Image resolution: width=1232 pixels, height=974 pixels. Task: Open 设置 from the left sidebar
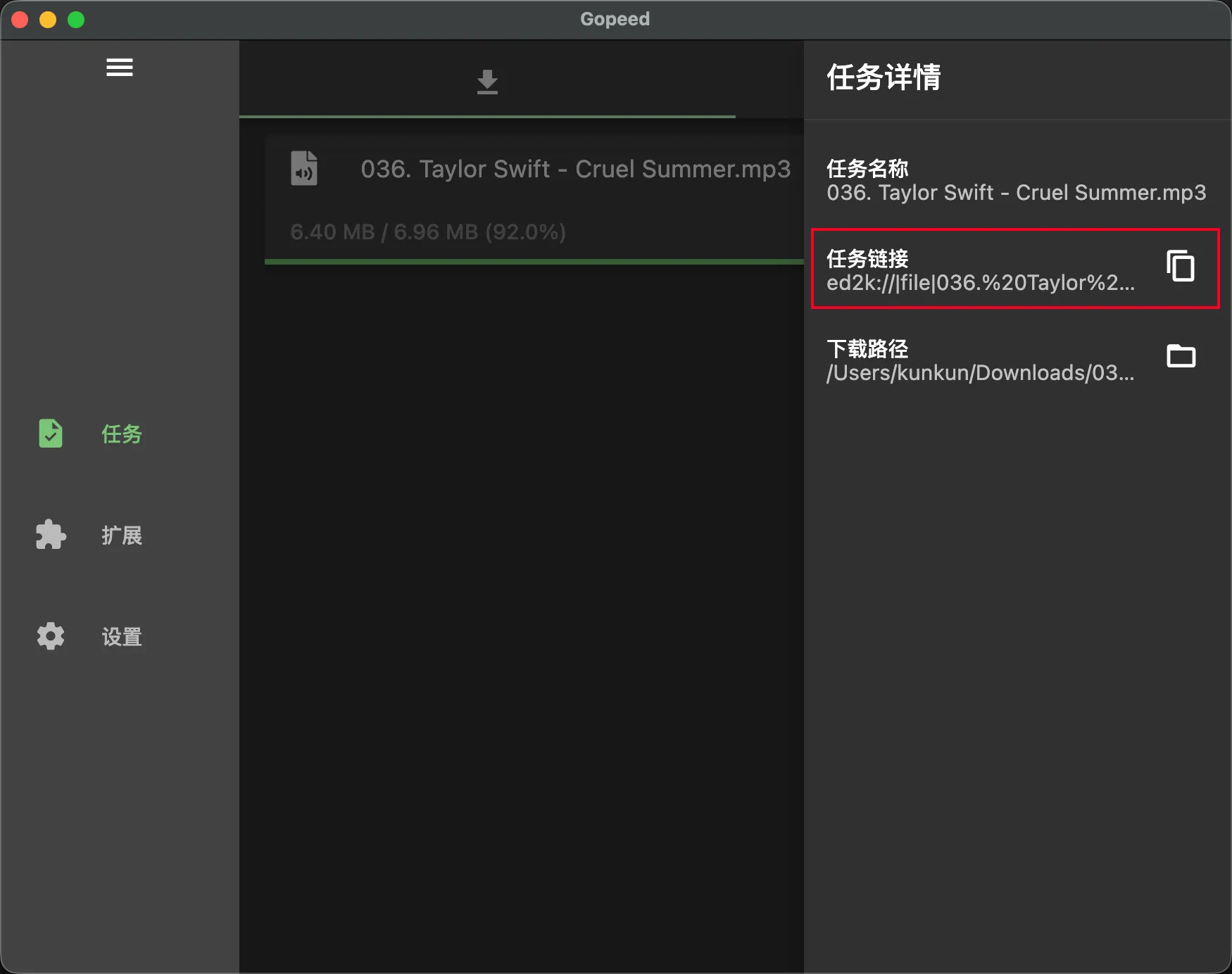click(x=120, y=636)
